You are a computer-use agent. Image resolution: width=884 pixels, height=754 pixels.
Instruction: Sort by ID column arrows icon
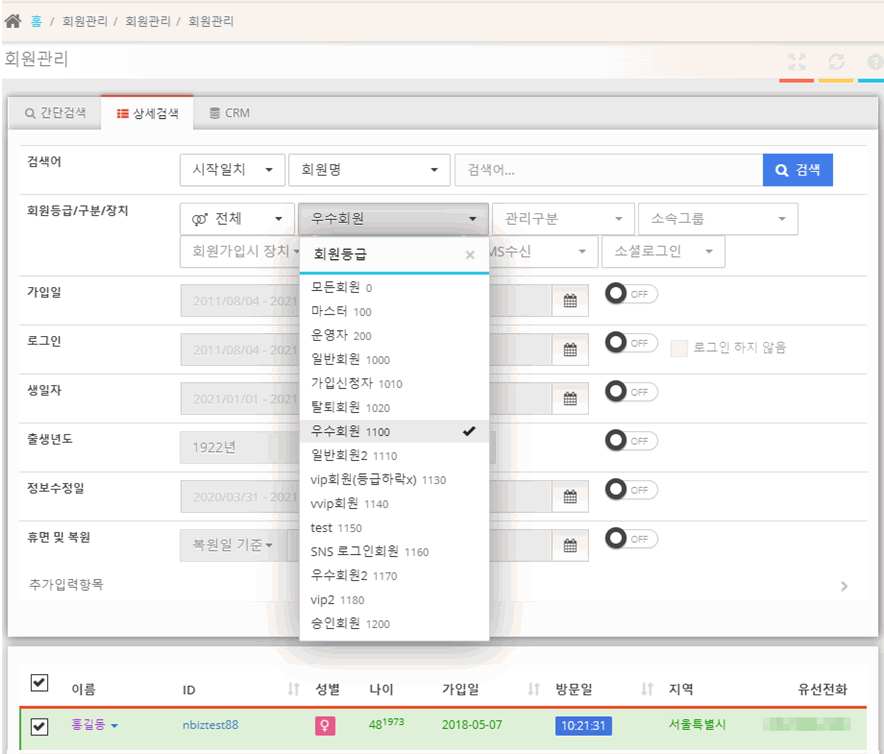click(293, 689)
